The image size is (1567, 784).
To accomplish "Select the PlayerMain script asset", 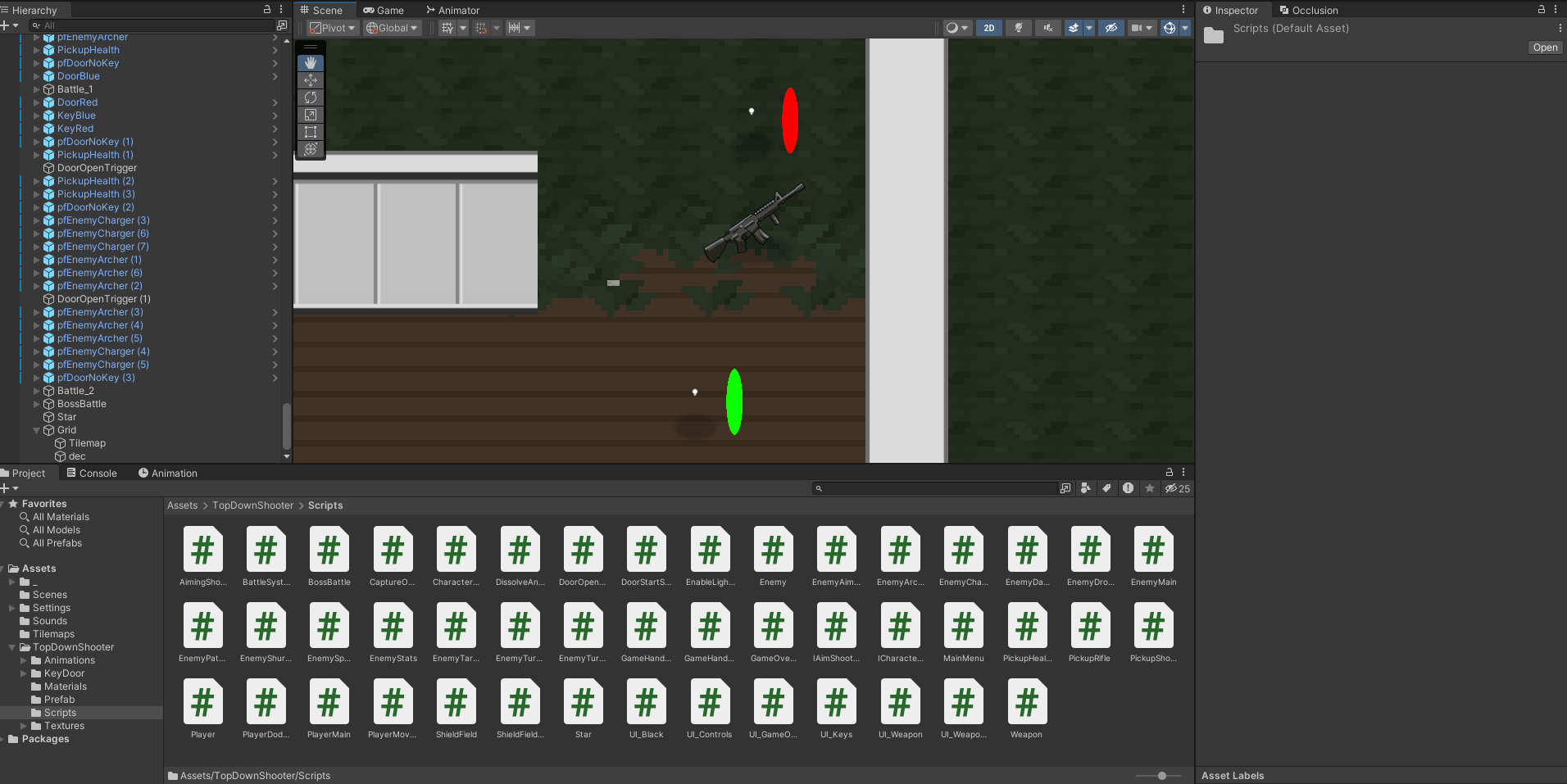I will pos(329,709).
